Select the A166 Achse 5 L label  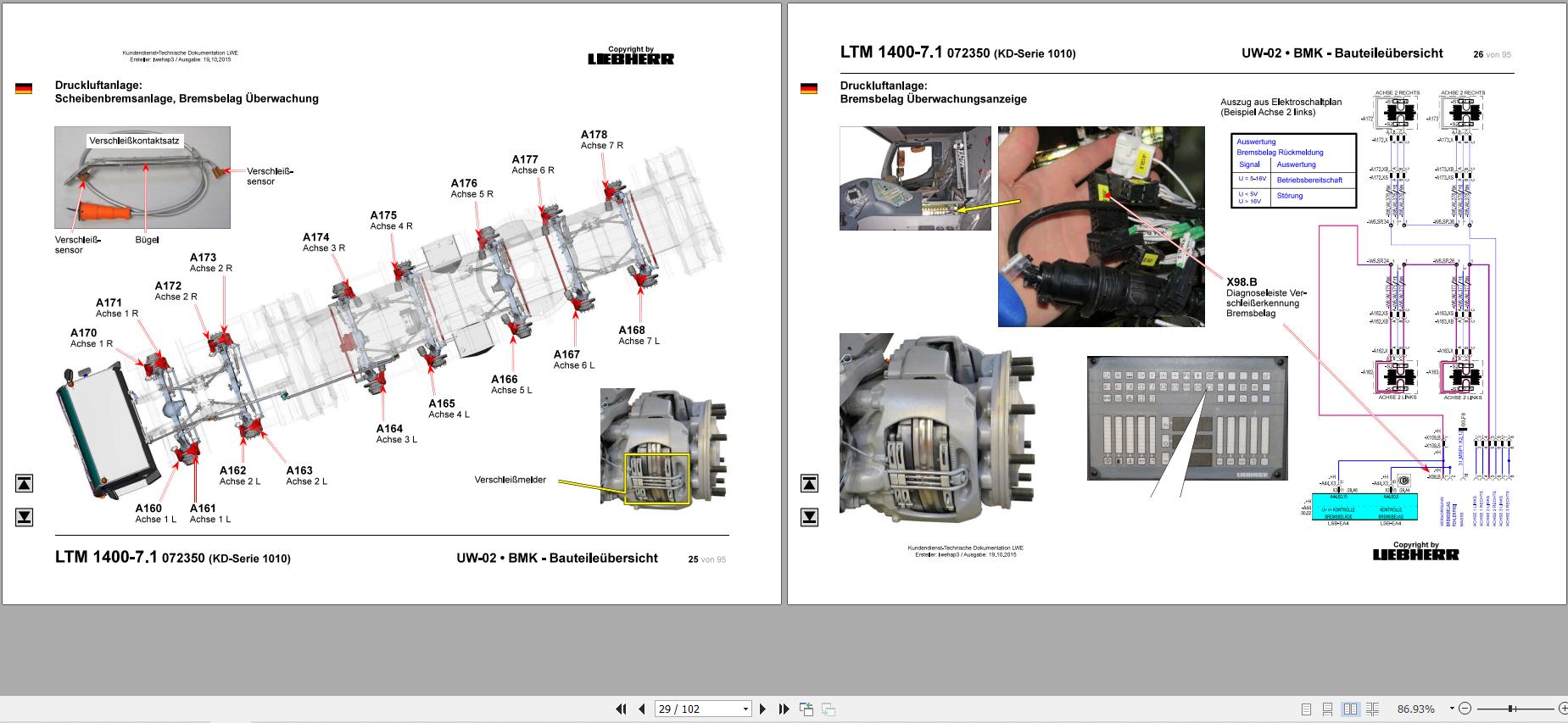[511, 385]
